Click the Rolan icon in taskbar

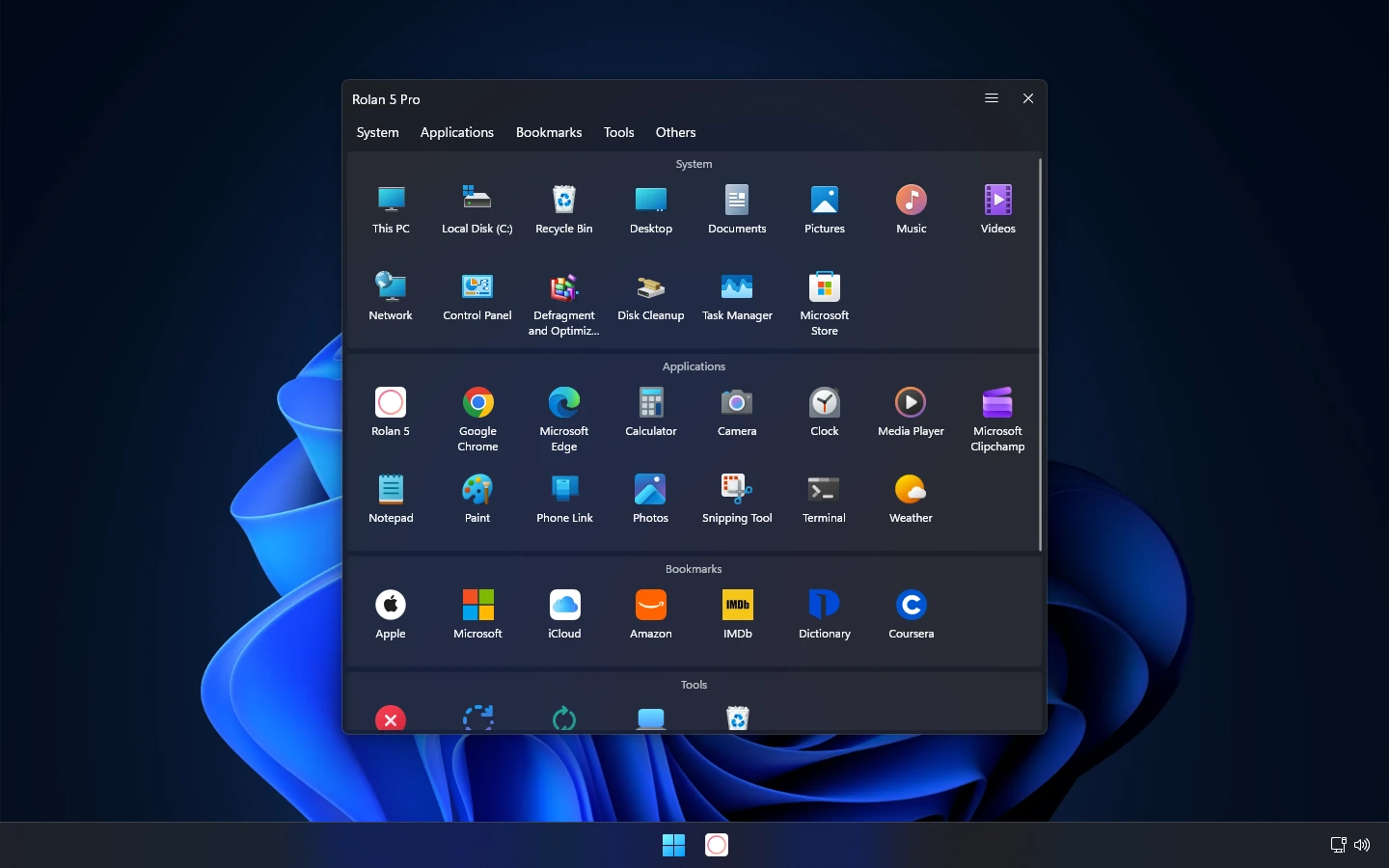[x=717, y=845]
